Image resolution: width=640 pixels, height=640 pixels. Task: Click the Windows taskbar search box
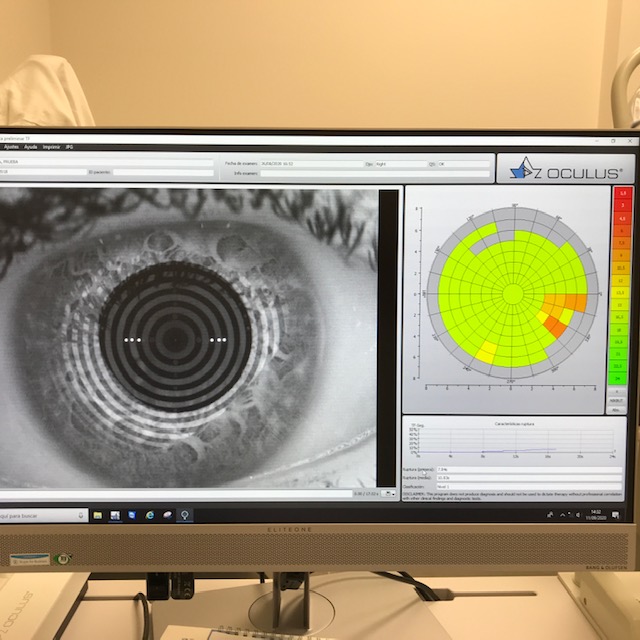(43, 516)
